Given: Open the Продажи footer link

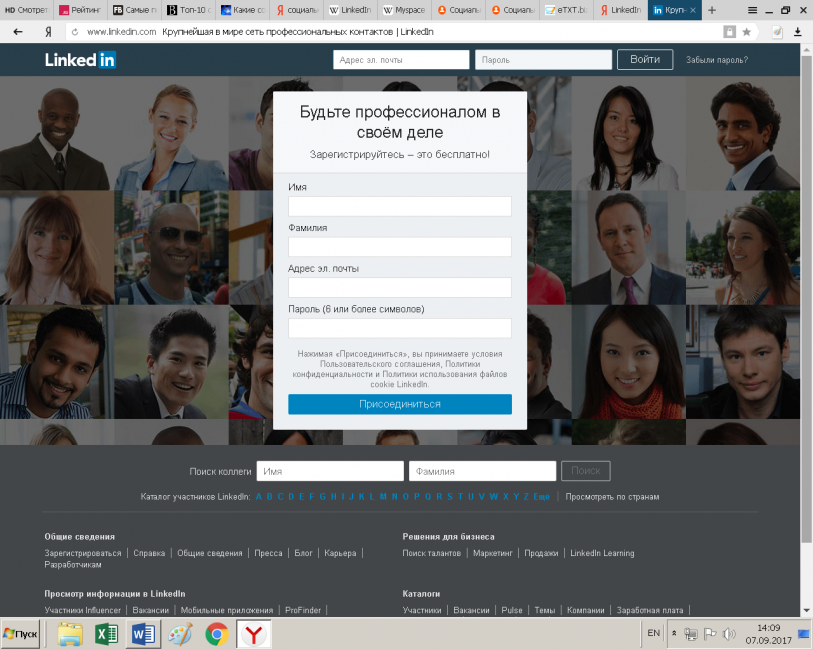Looking at the screenshot, I should coord(541,553).
